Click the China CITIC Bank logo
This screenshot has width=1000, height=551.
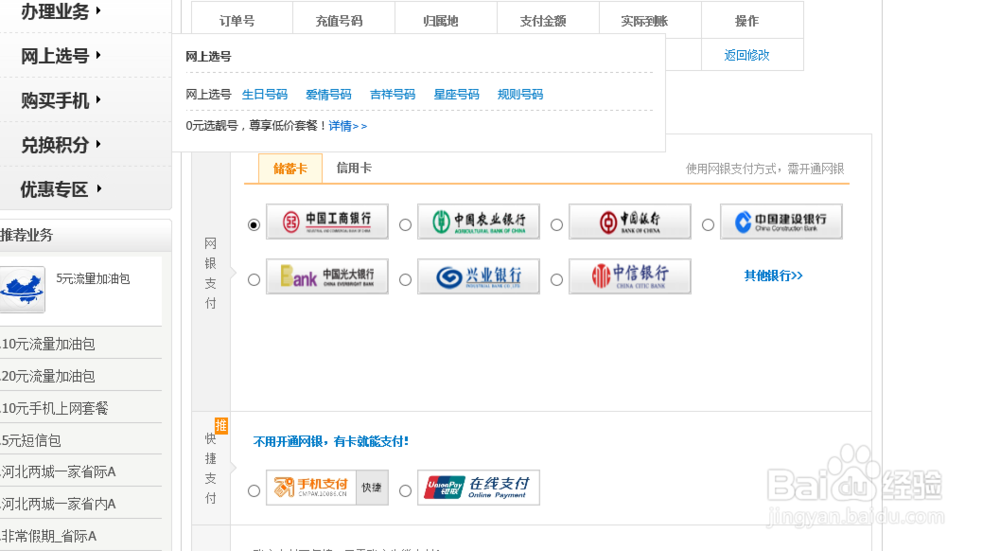(630, 276)
